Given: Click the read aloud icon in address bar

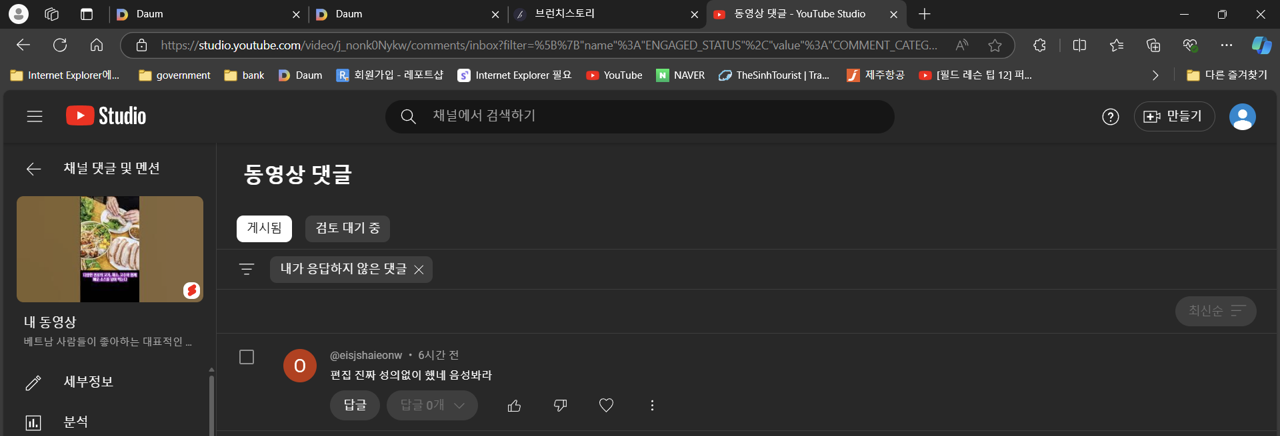Looking at the screenshot, I should pyautogui.click(x=962, y=45).
